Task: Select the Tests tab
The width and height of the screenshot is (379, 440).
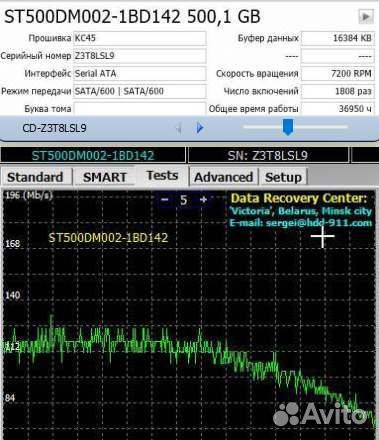Action: click(x=162, y=175)
